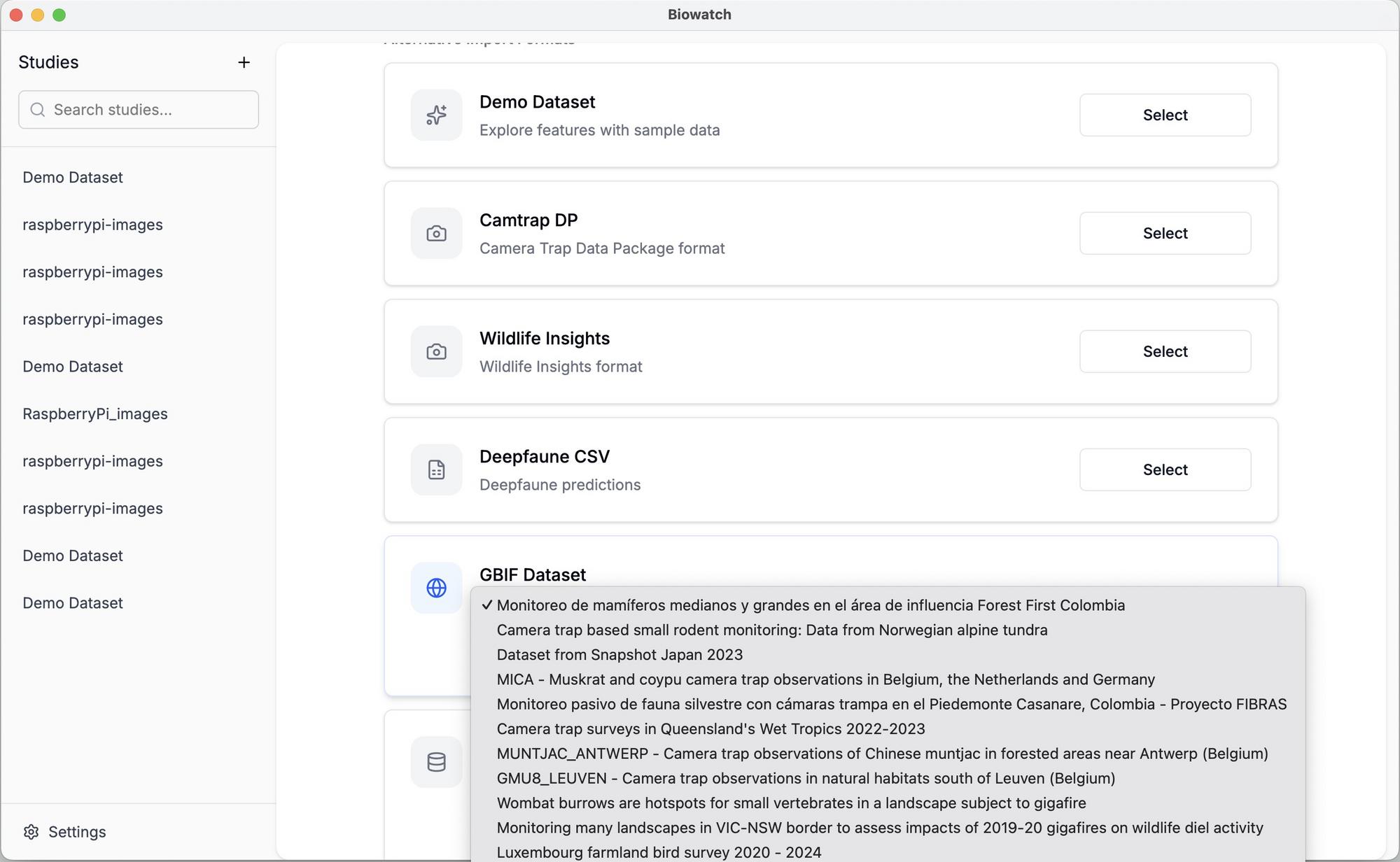The image size is (1400, 862).
Task: Click Wildlife Insights format description text
Action: pyautogui.click(x=561, y=367)
